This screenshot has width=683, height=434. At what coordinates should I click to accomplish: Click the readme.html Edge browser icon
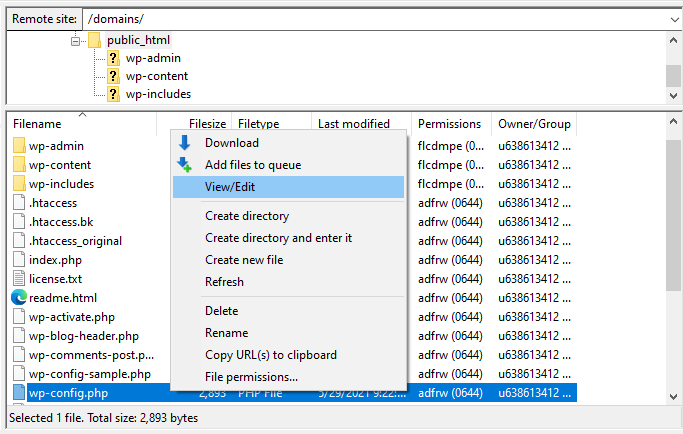[x=19, y=298]
